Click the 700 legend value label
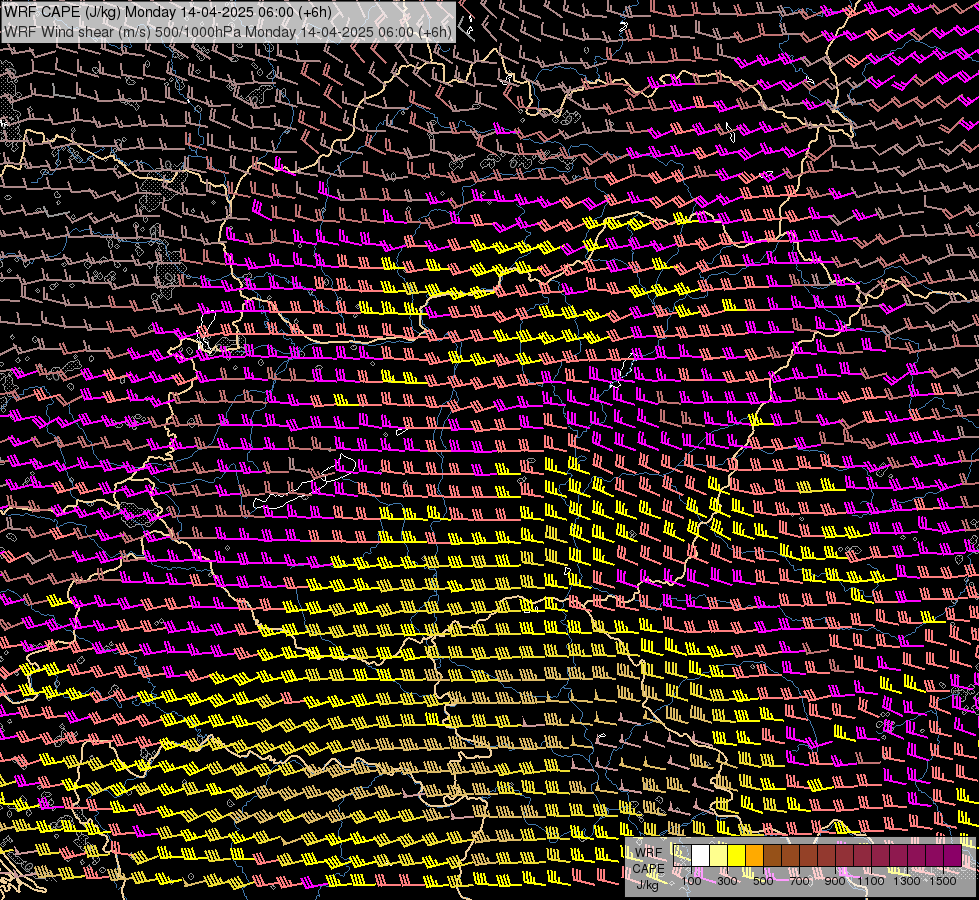 799,881
